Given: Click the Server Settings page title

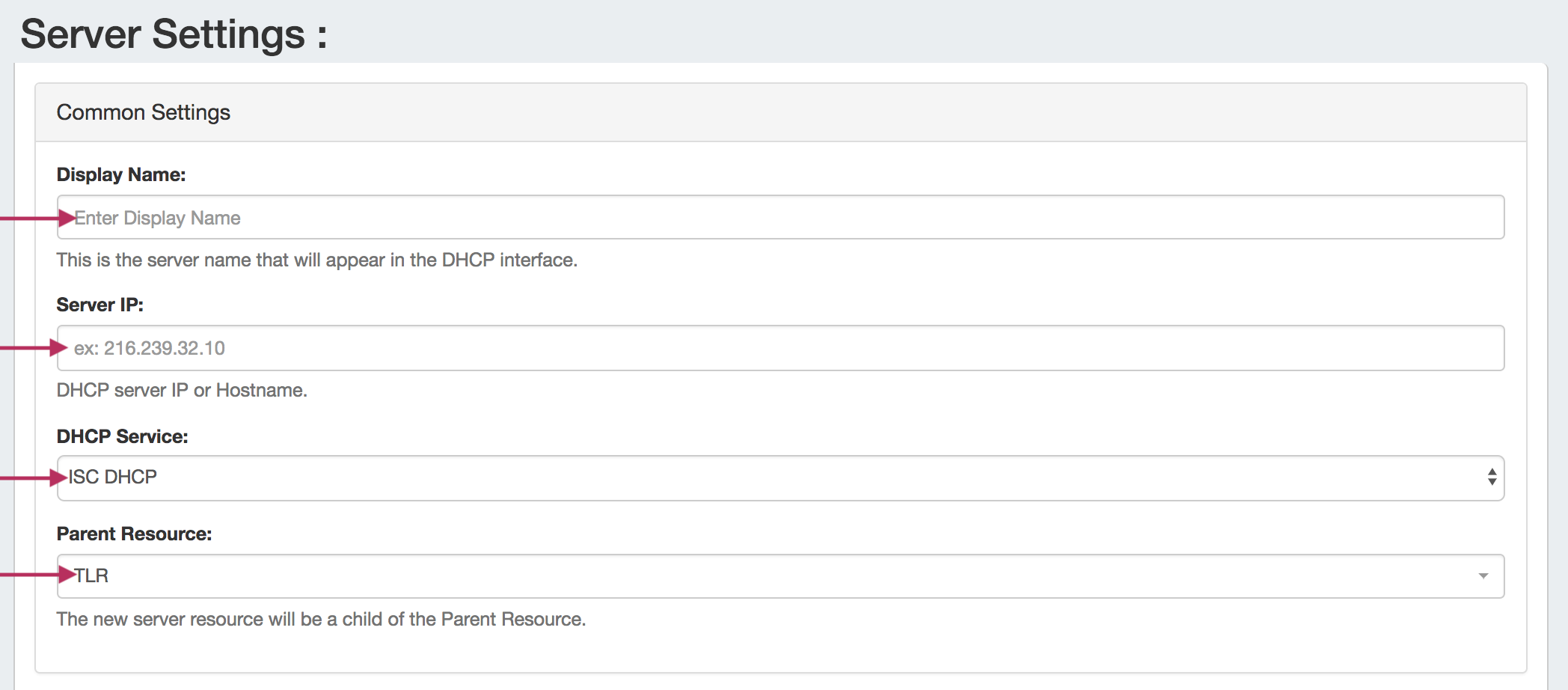Looking at the screenshot, I should point(174,34).
